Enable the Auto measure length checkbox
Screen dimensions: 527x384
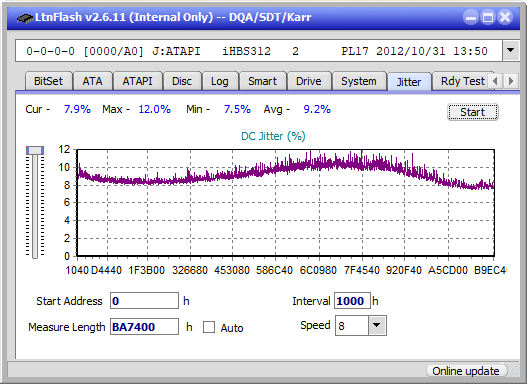point(209,327)
